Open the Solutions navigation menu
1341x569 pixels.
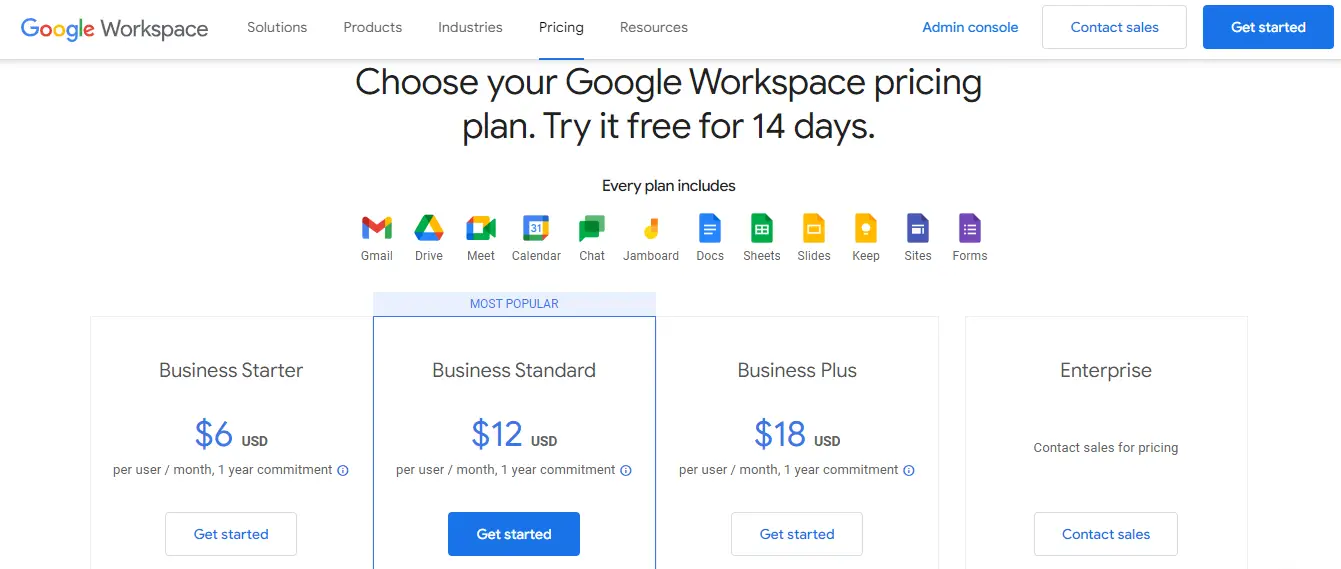click(277, 27)
